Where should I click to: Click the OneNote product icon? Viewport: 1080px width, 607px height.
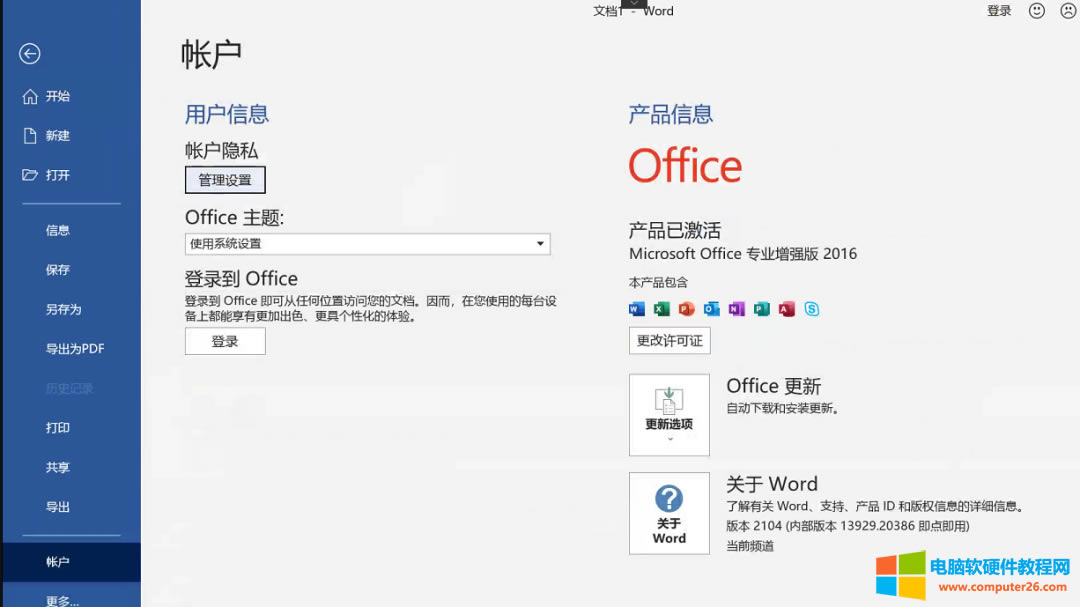(737, 309)
